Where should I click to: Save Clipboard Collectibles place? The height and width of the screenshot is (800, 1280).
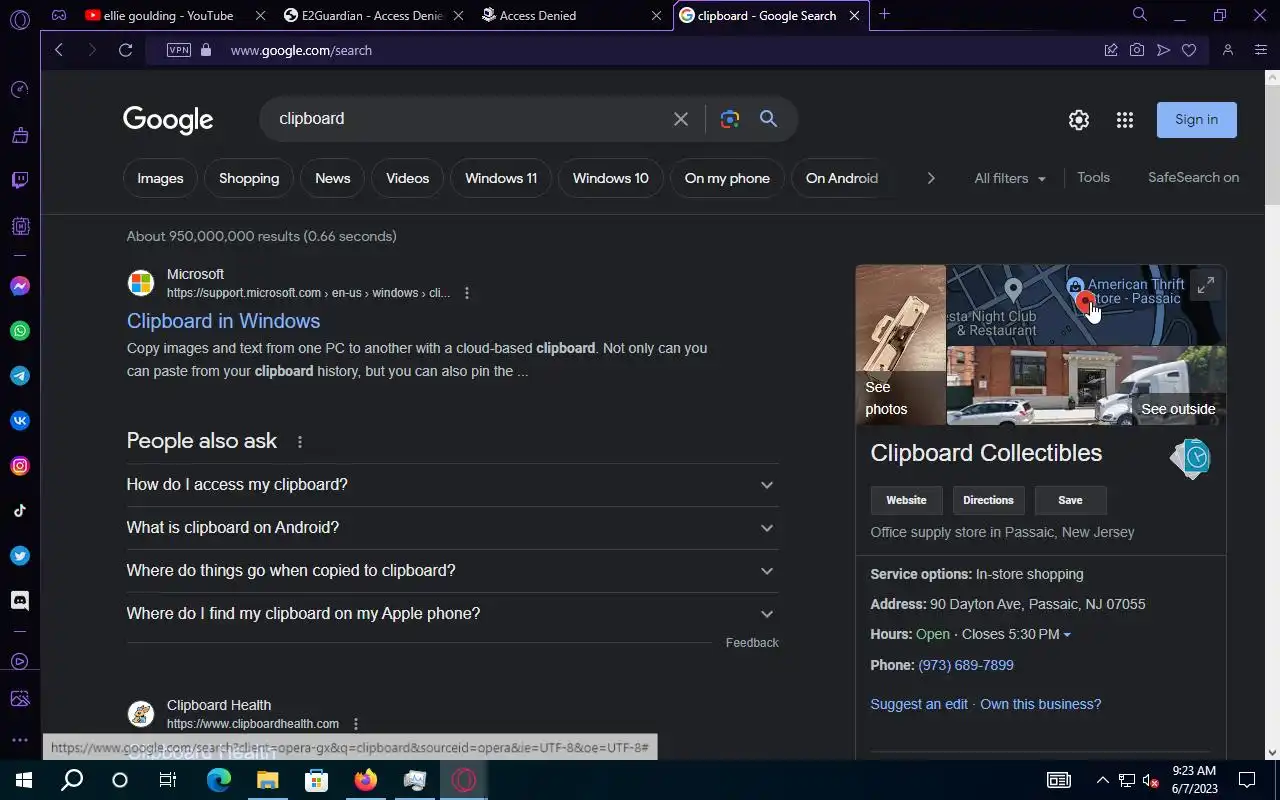pyautogui.click(x=1070, y=500)
